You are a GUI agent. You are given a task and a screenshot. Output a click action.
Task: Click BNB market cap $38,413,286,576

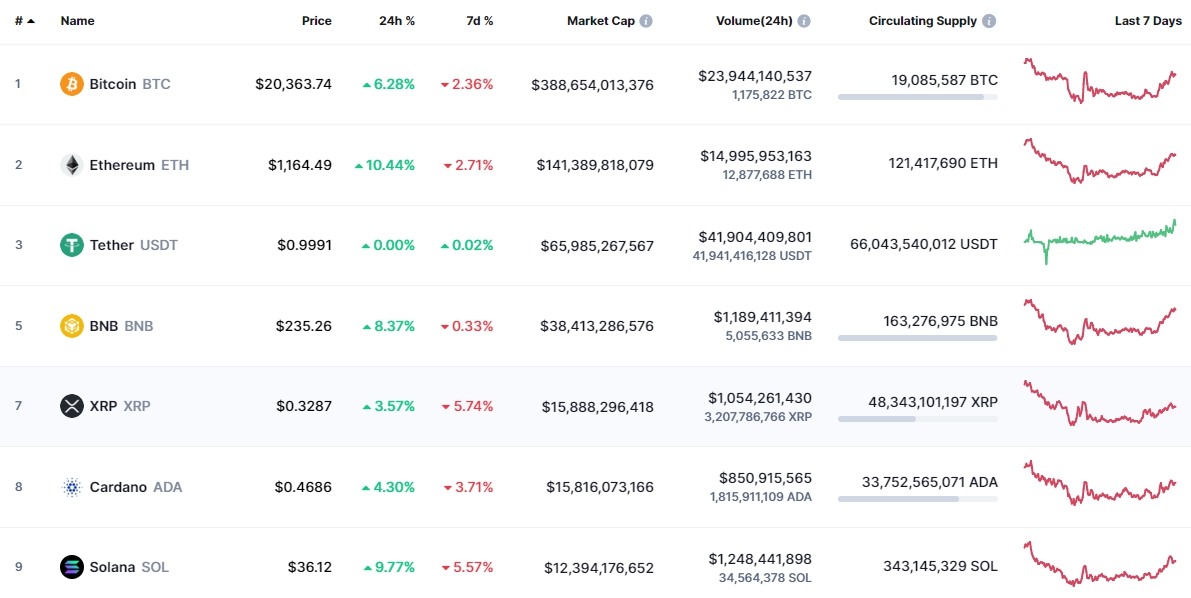[x=597, y=327]
